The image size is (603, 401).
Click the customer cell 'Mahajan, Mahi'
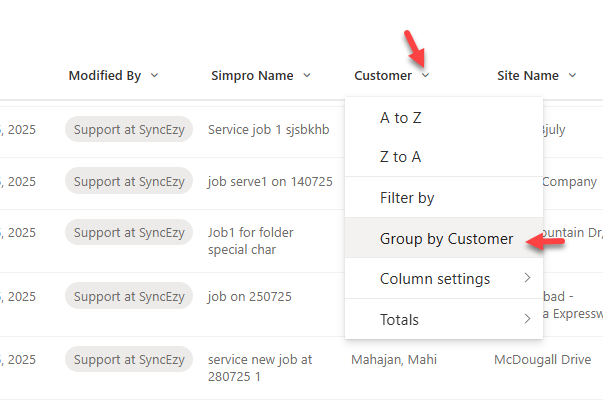(x=394, y=360)
